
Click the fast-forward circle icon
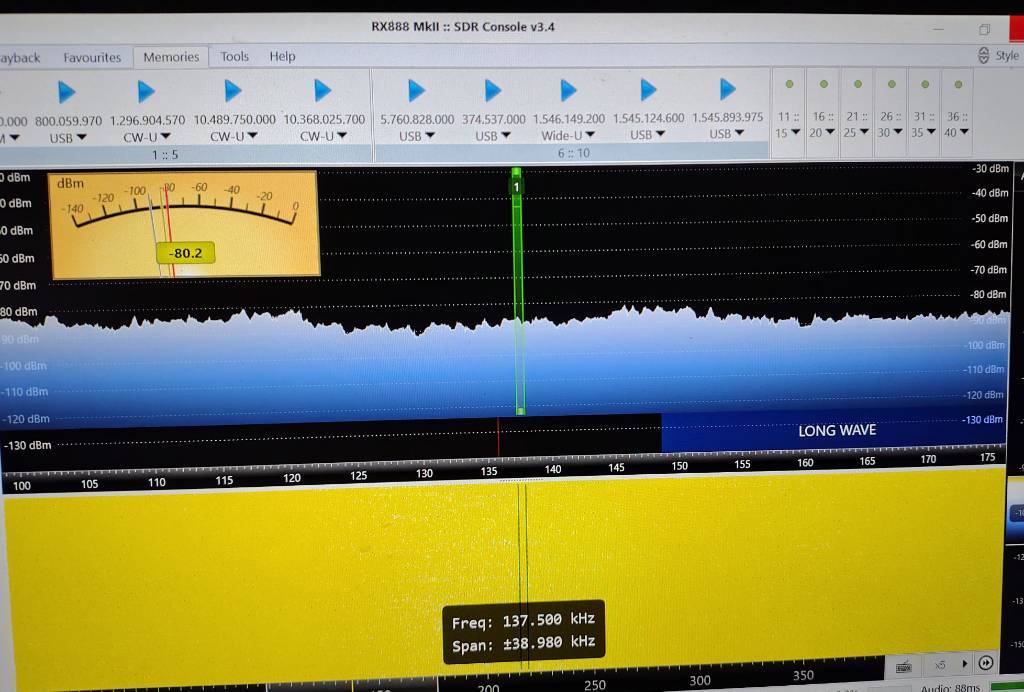[985, 663]
